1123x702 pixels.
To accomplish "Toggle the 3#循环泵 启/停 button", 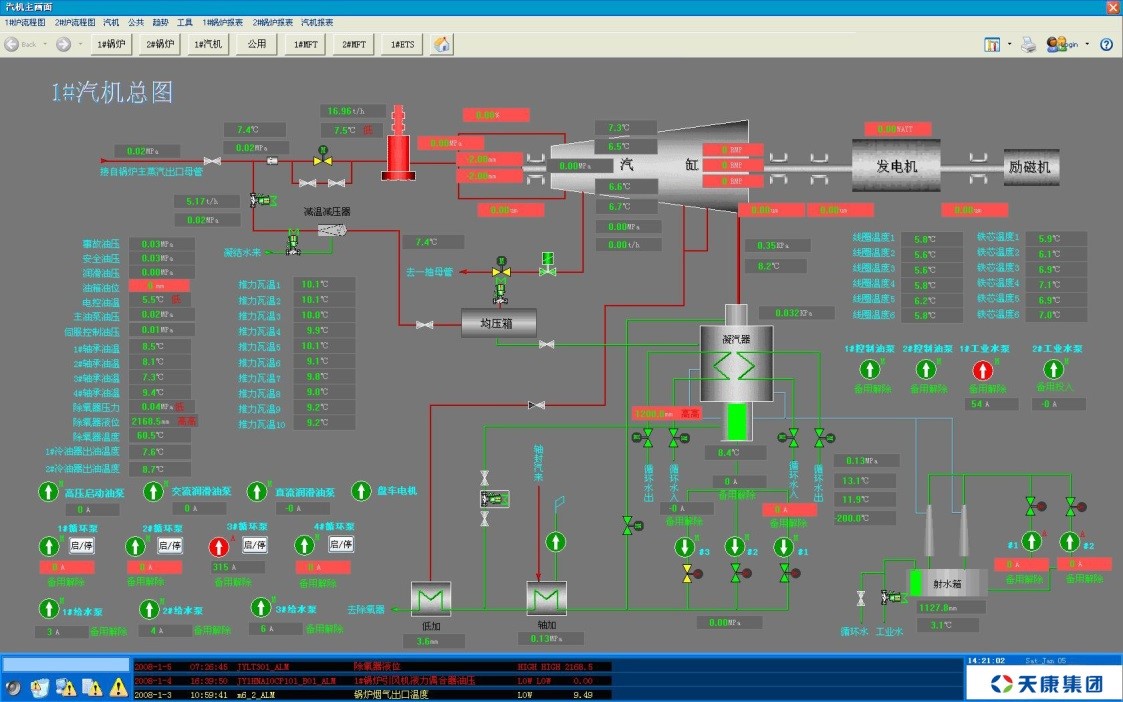I will click(254, 545).
